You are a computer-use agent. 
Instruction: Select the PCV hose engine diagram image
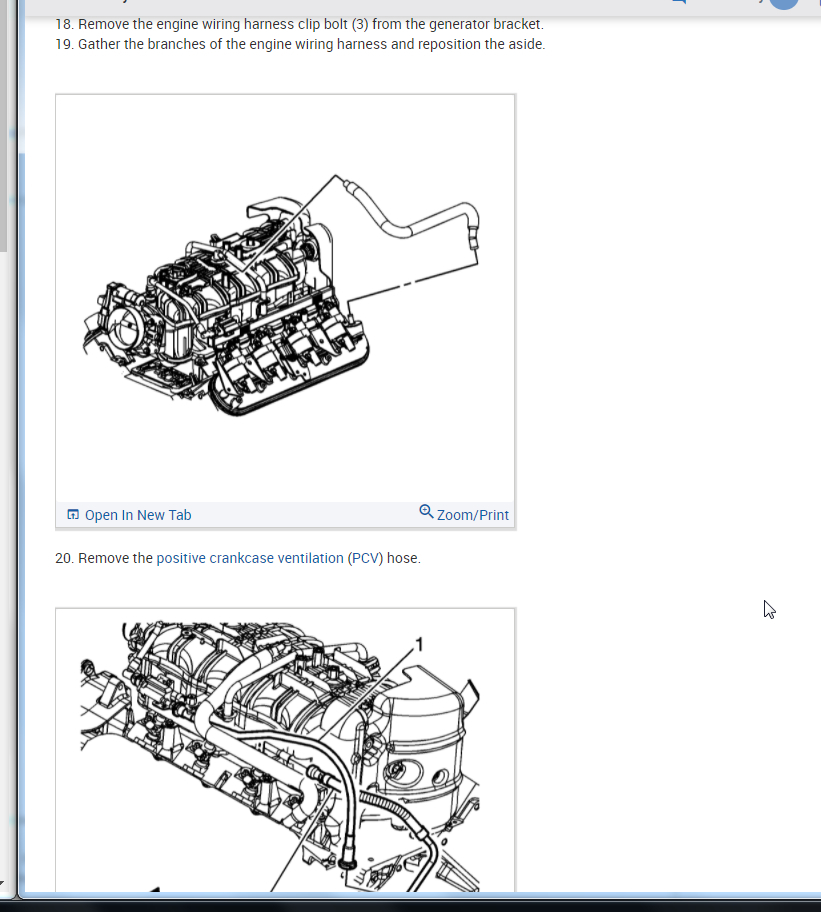coord(285,297)
